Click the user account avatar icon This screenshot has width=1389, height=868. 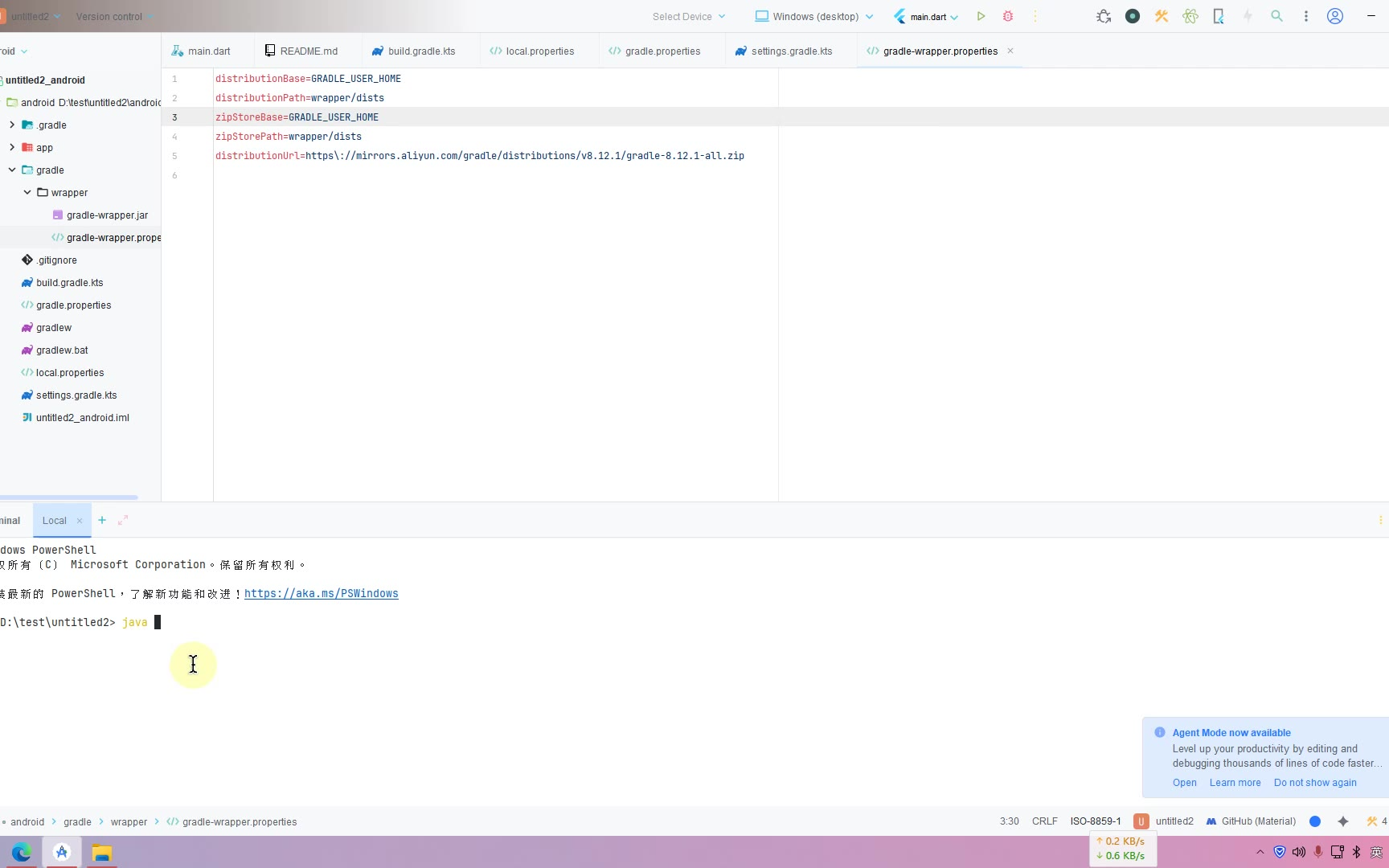(x=1335, y=16)
